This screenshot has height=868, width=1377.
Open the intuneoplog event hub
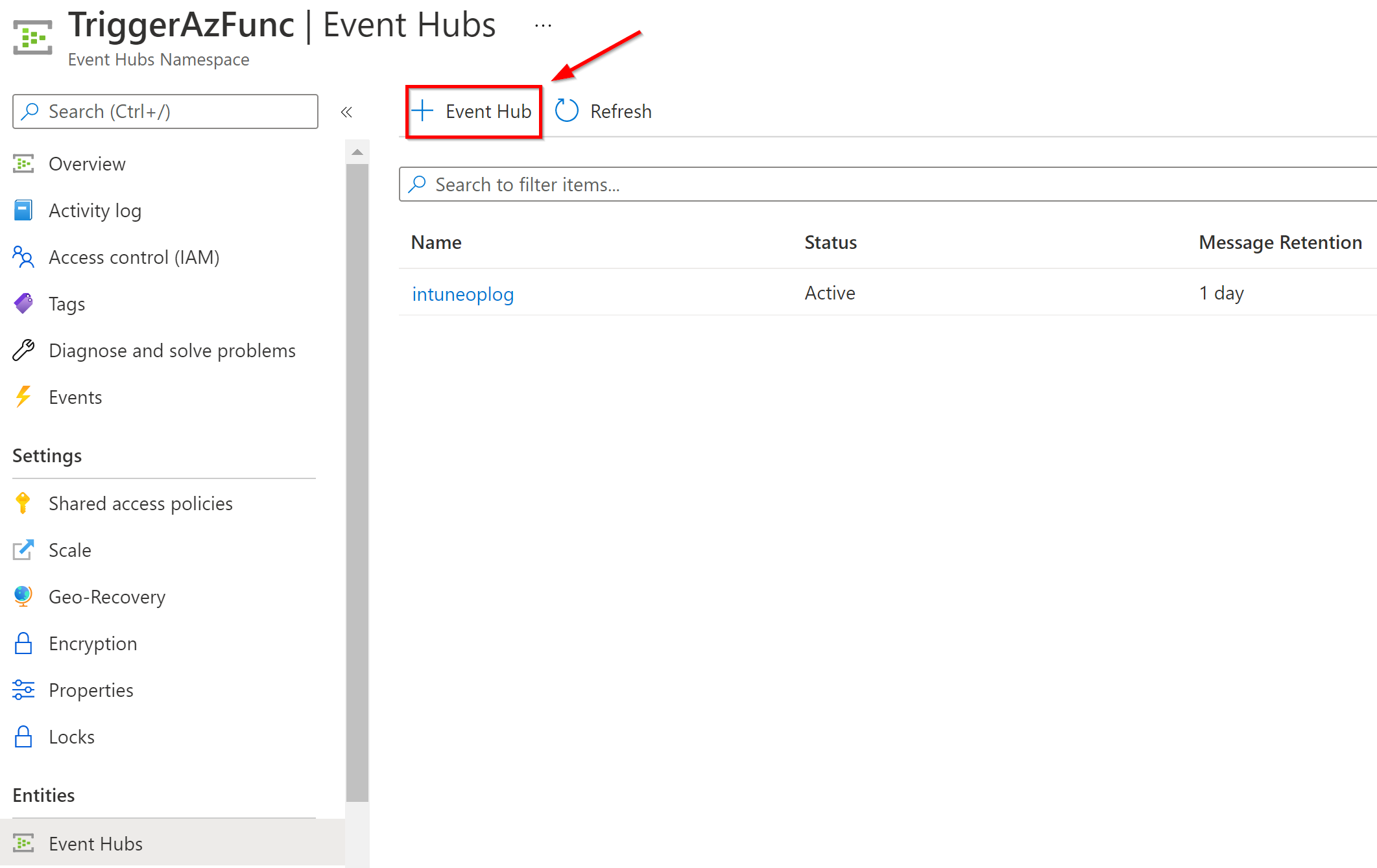(x=462, y=294)
